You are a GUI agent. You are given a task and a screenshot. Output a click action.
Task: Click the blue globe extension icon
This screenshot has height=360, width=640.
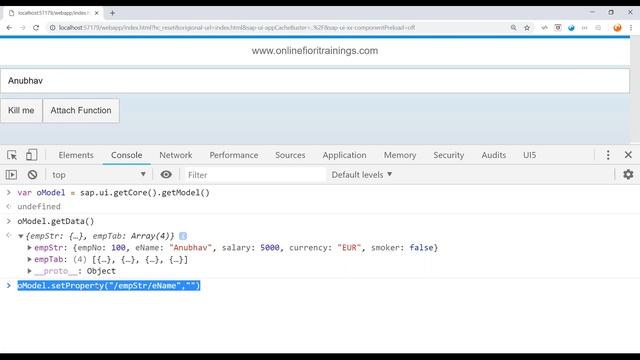tap(571, 28)
